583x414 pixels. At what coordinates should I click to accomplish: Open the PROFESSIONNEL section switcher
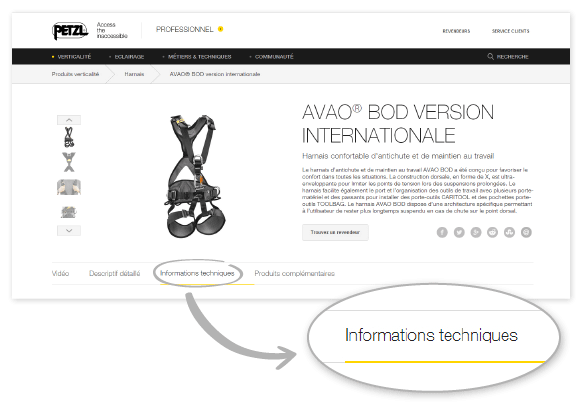tap(189, 29)
